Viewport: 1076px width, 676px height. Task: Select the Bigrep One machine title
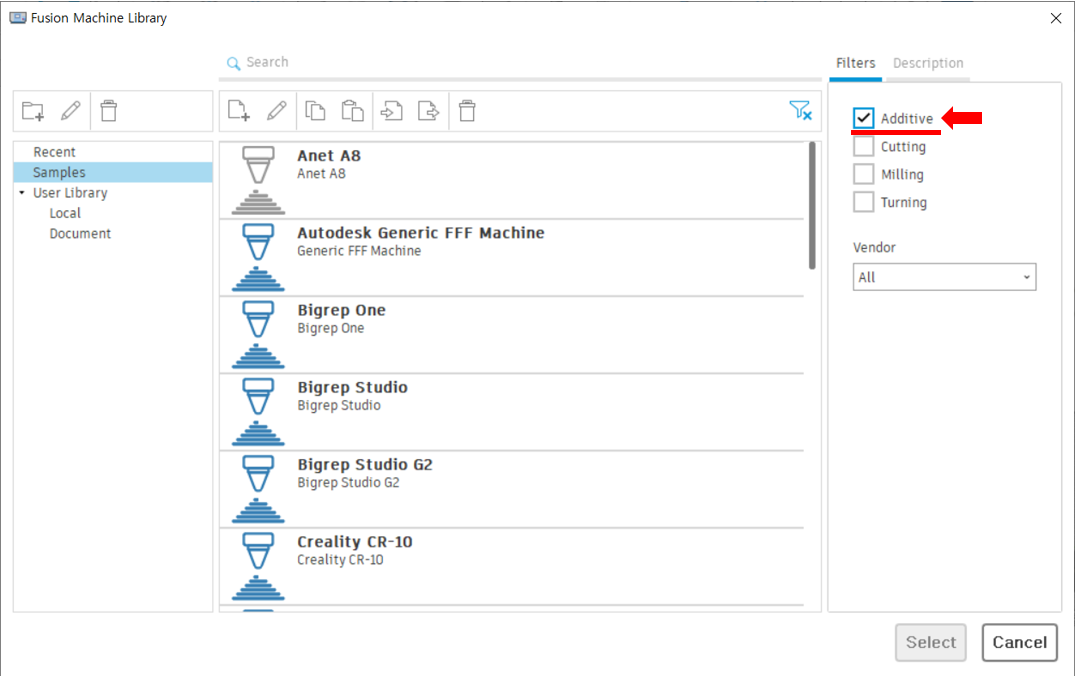click(x=341, y=310)
